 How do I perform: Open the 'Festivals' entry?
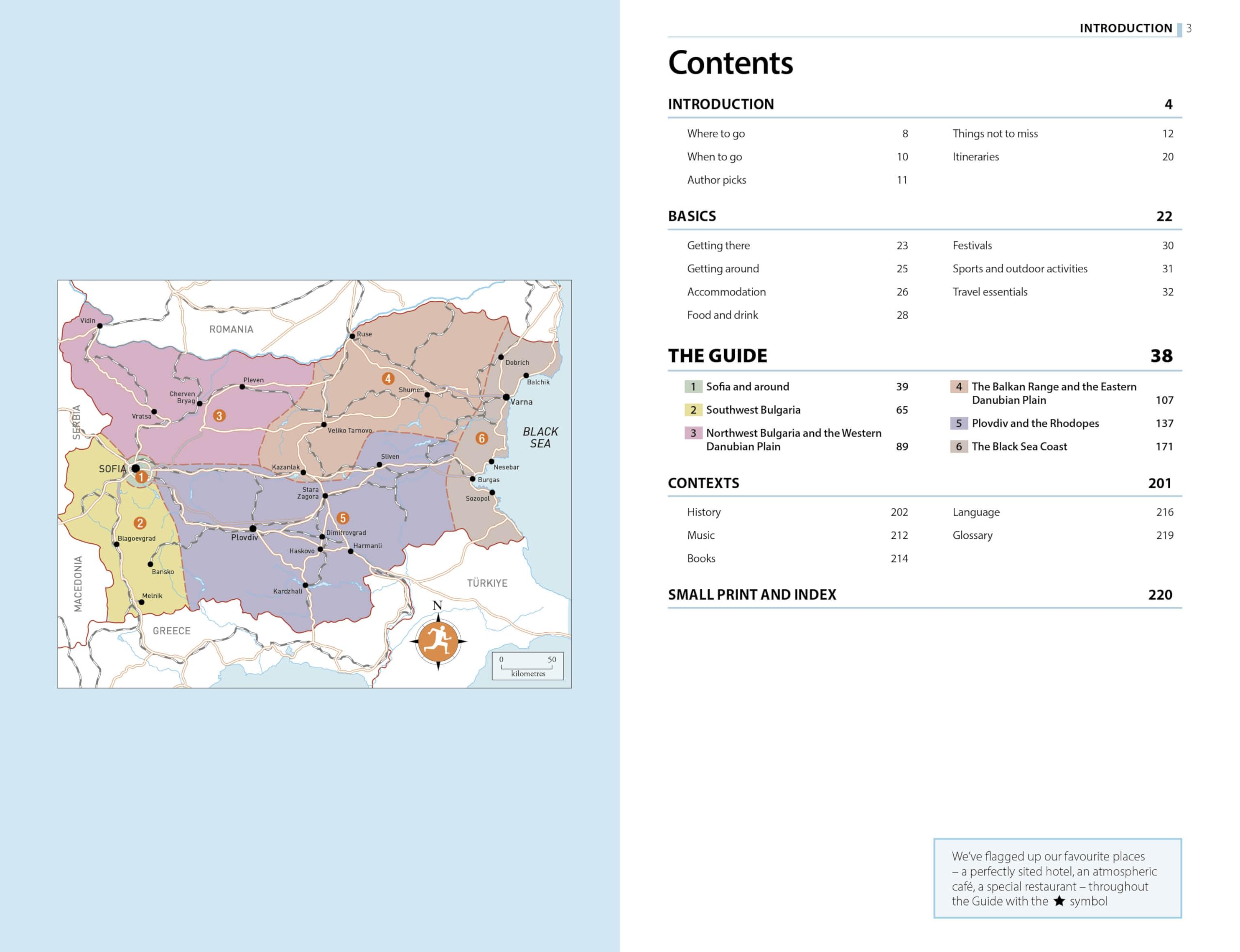click(x=972, y=245)
